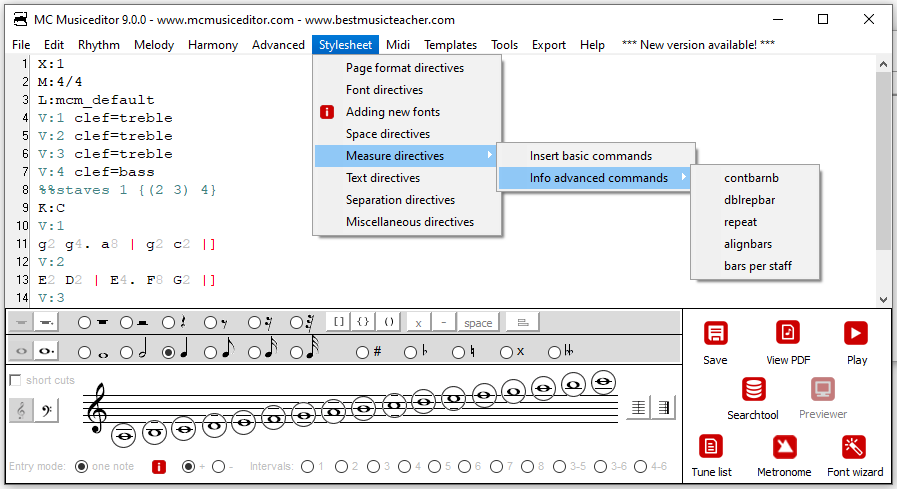Click the editor scrollbar down arrow
Screen dimensions: 897x489
pyautogui.click(x=883, y=299)
